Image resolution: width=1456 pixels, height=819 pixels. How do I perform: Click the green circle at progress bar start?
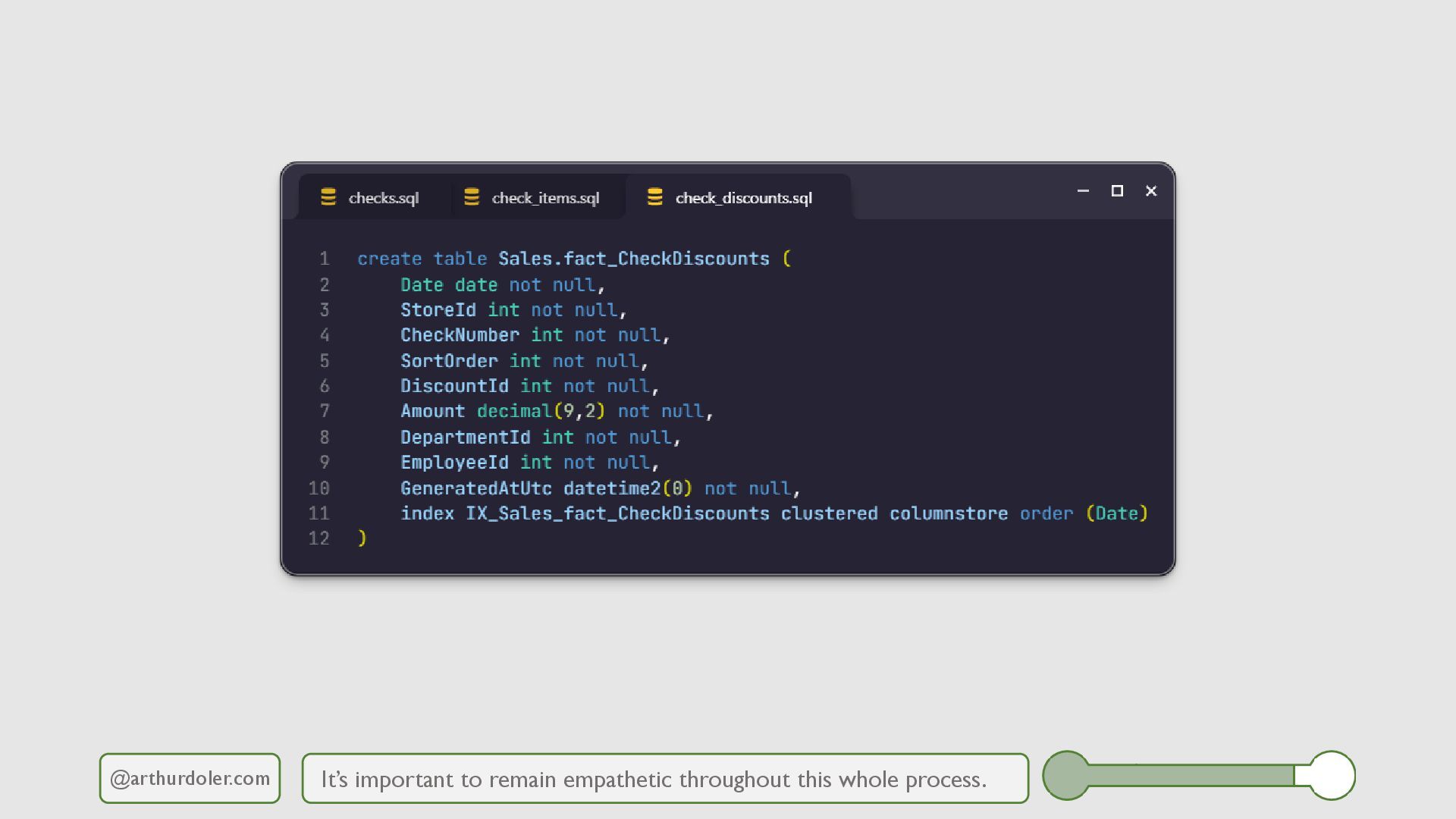click(x=1066, y=775)
